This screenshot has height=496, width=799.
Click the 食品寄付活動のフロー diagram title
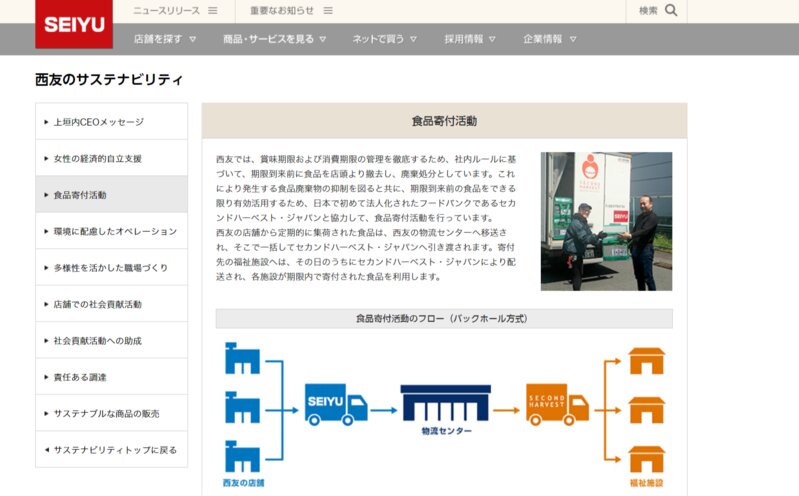[x=444, y=319]
